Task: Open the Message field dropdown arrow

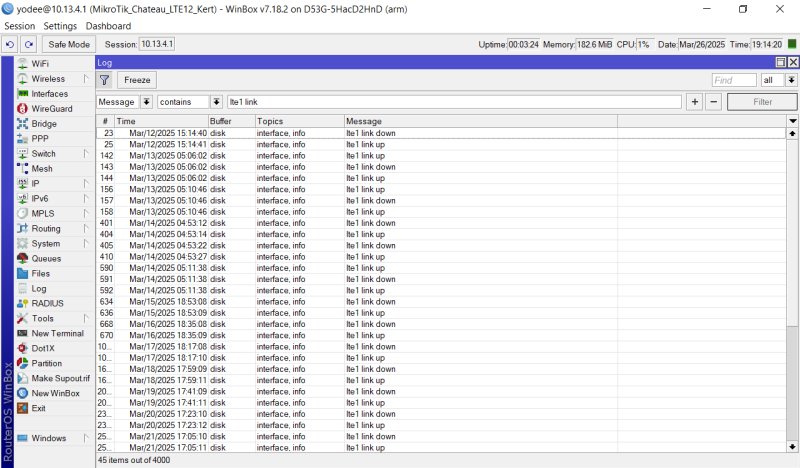Action: point(146,102)
